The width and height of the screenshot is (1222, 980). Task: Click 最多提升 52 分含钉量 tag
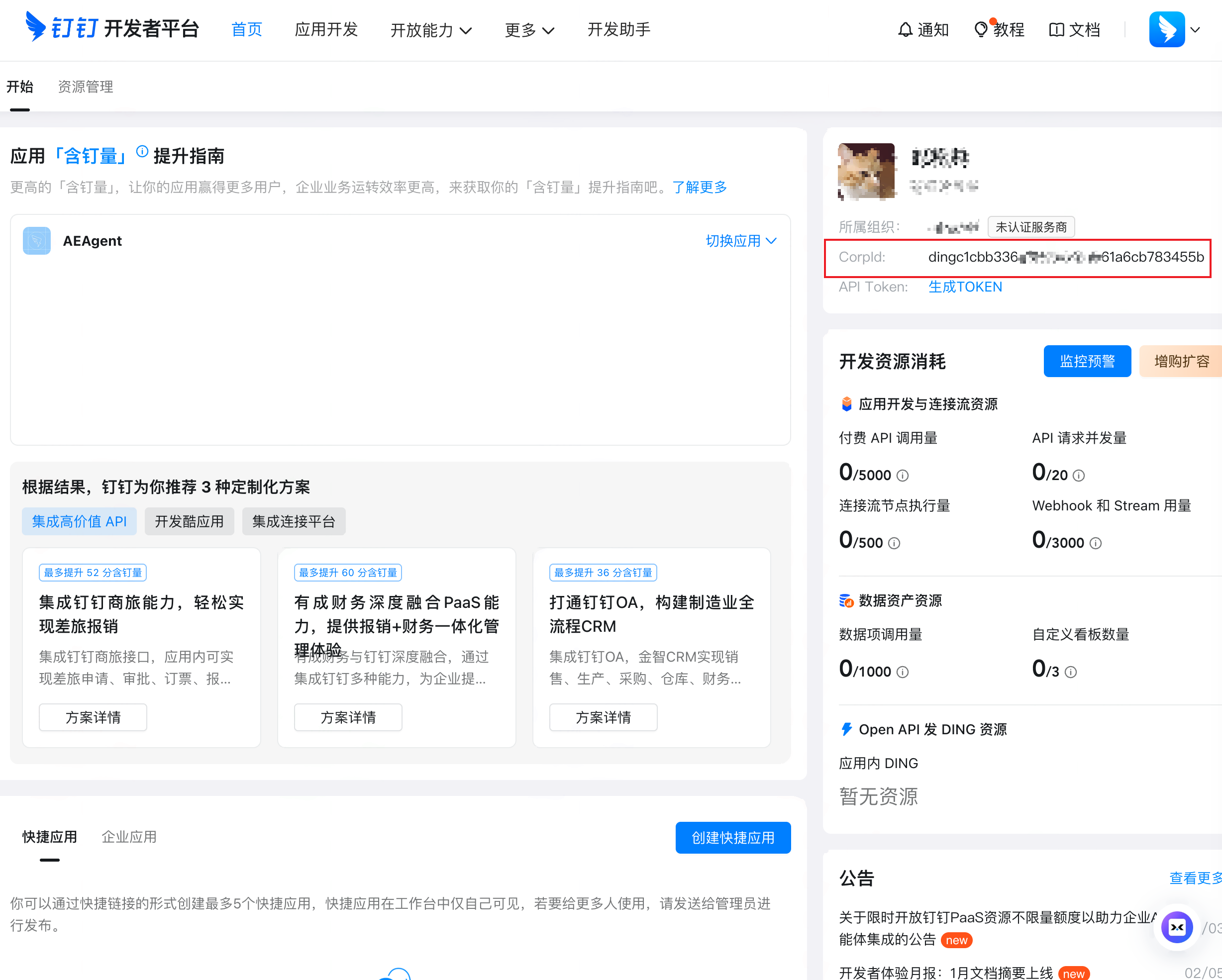tap(93, 573)
